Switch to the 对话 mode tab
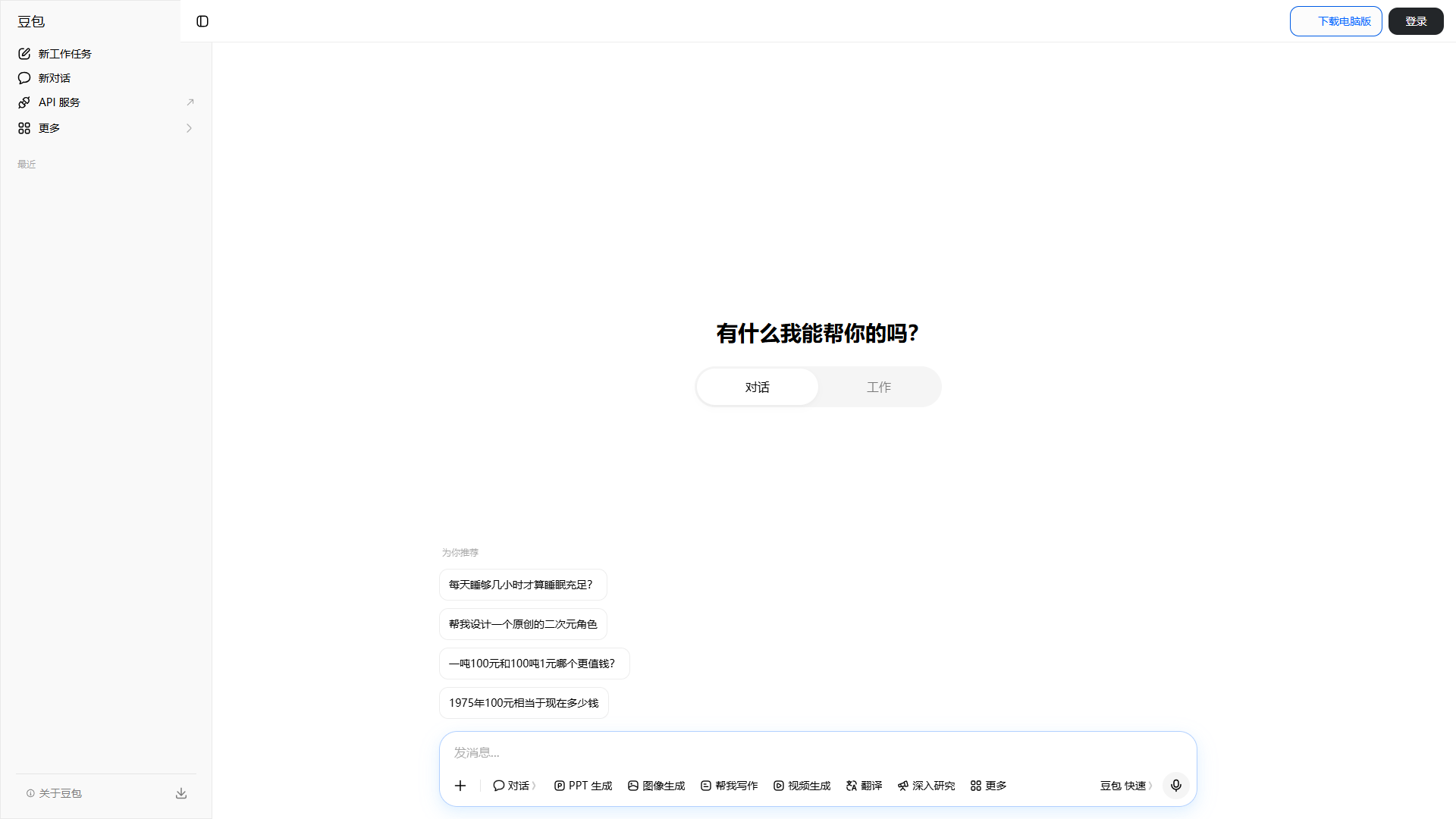The height and width of the screenshot is (819, 1456). click(758, 387)
